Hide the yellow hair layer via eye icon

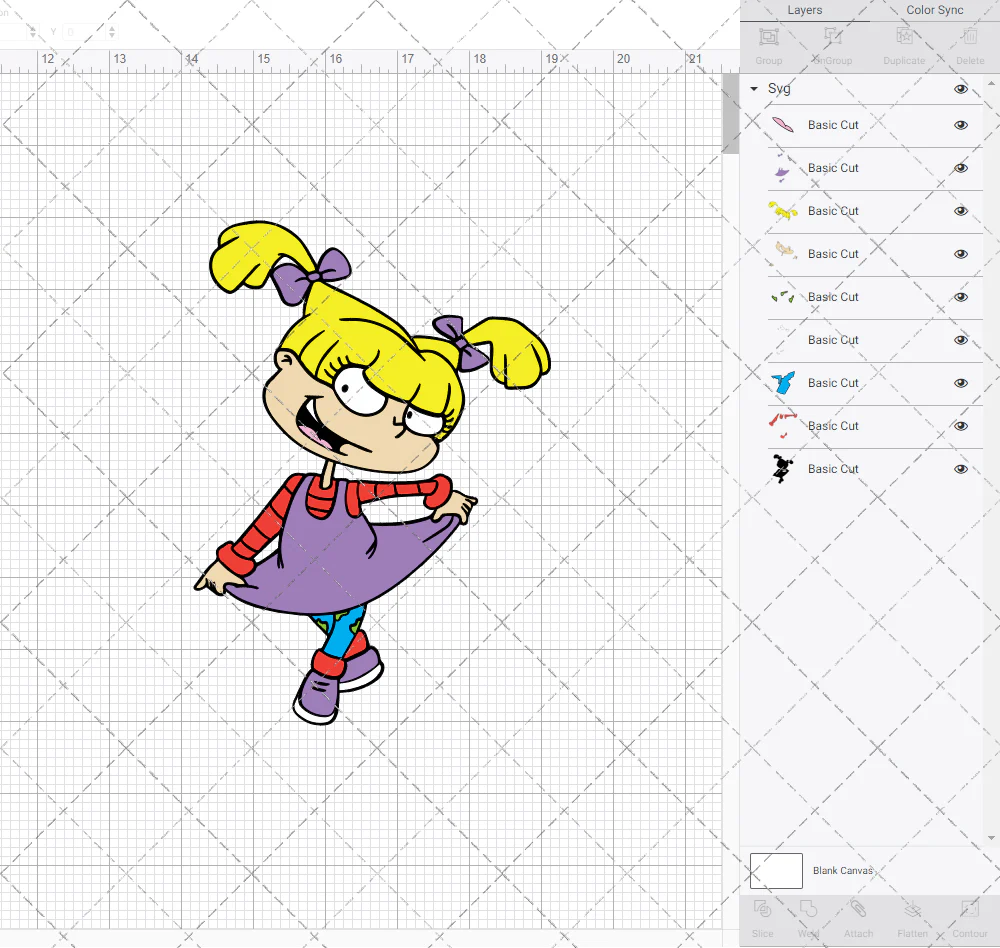pos(961,211)
